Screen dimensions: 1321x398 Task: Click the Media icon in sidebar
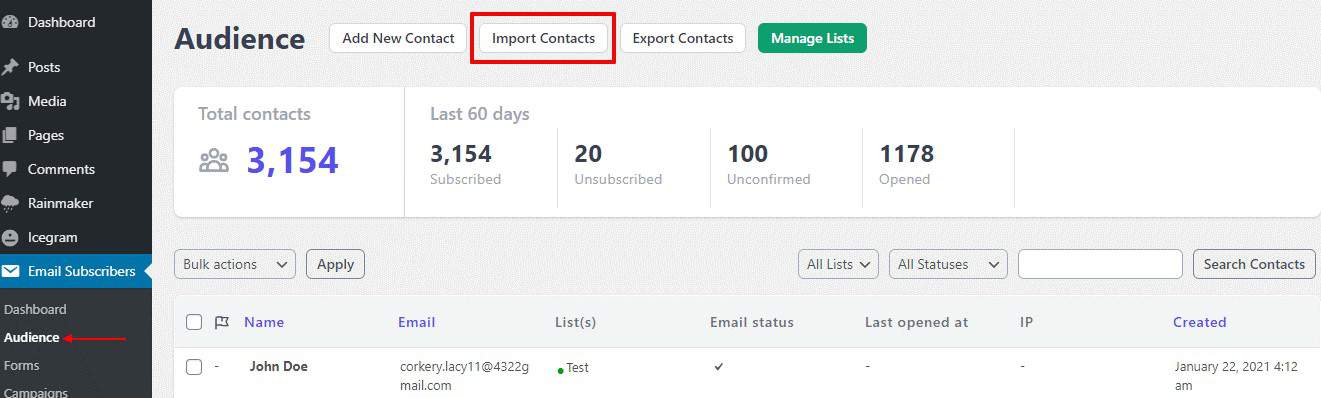(11, 101)
